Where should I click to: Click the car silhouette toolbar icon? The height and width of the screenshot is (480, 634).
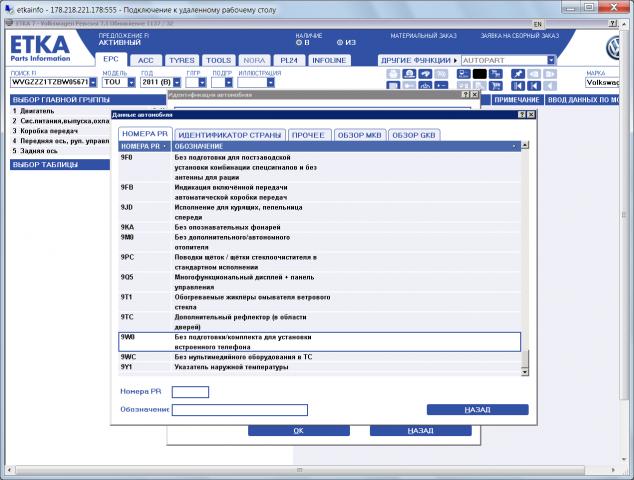coord(425,74)
